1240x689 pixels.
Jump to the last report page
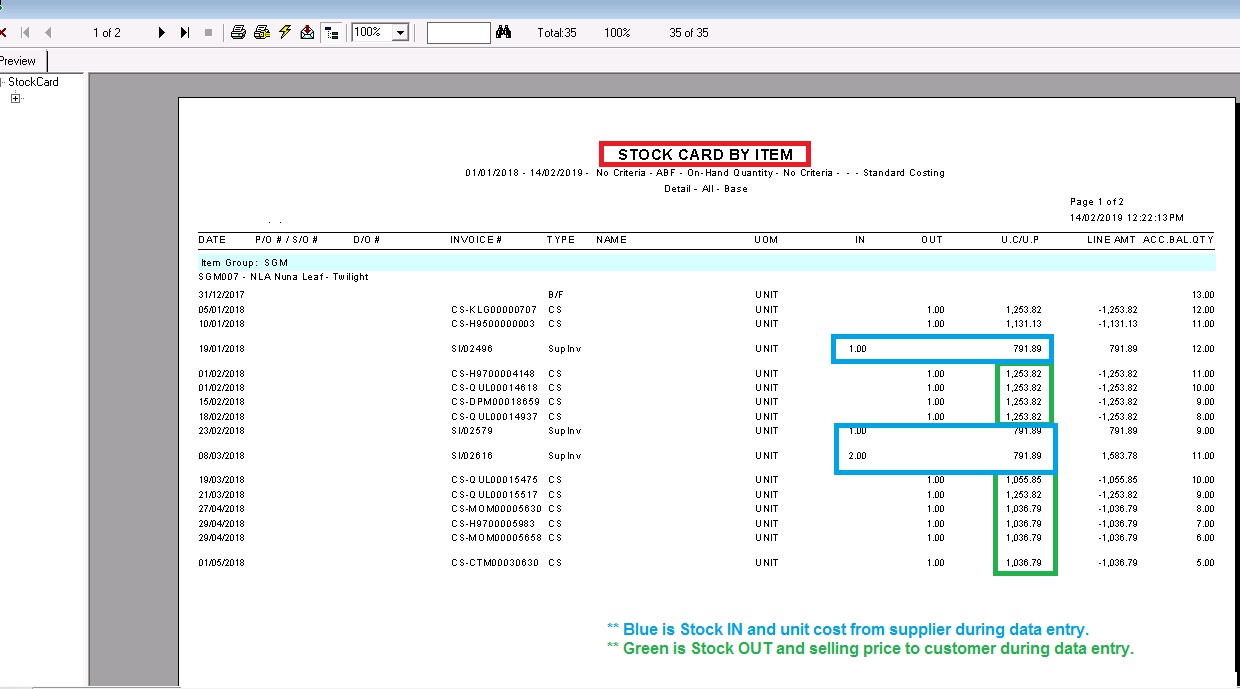coord(184,33)
